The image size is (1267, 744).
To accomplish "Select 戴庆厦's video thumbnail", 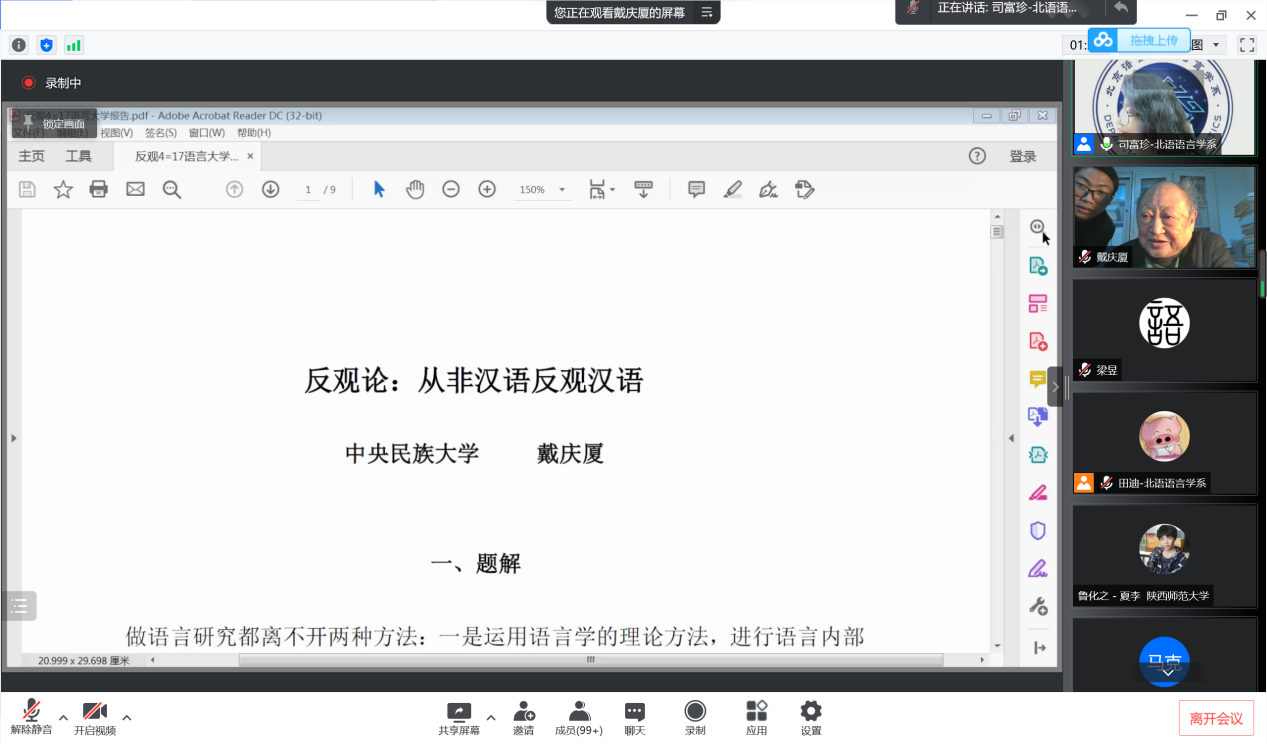I will 1164,217.
